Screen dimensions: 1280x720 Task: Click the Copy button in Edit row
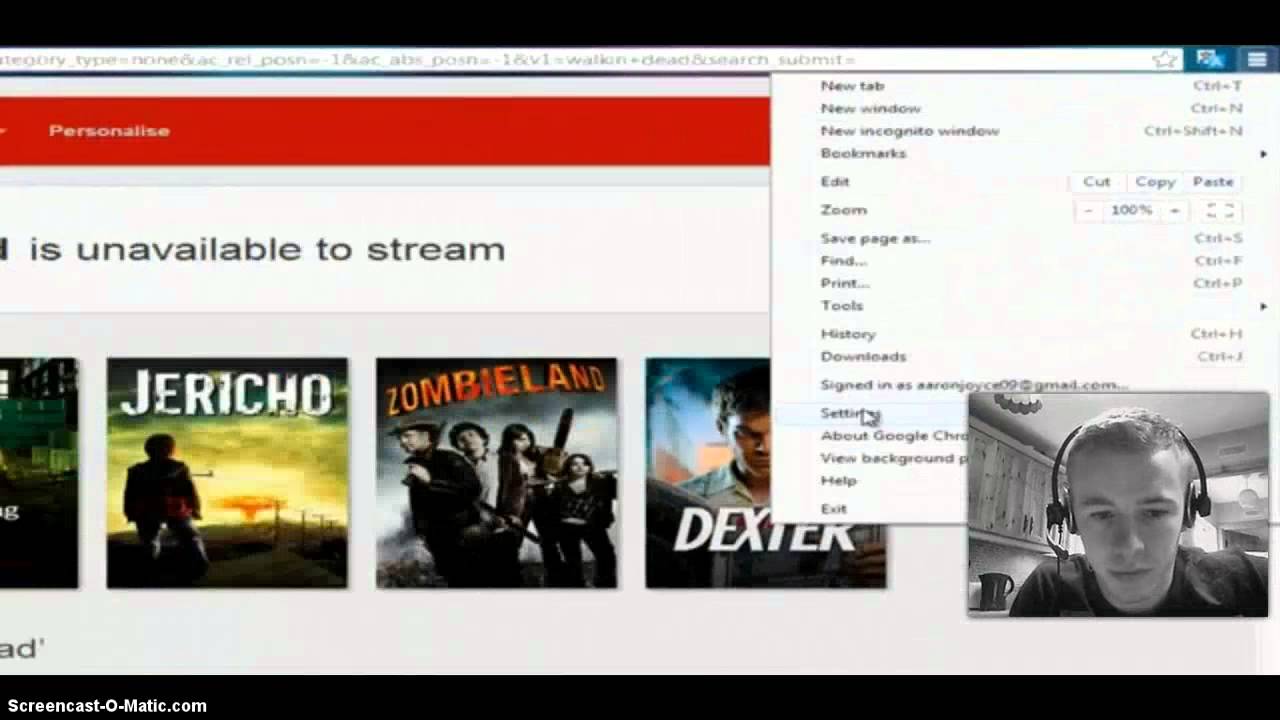pyautogui.click(x=1154, y=182)
